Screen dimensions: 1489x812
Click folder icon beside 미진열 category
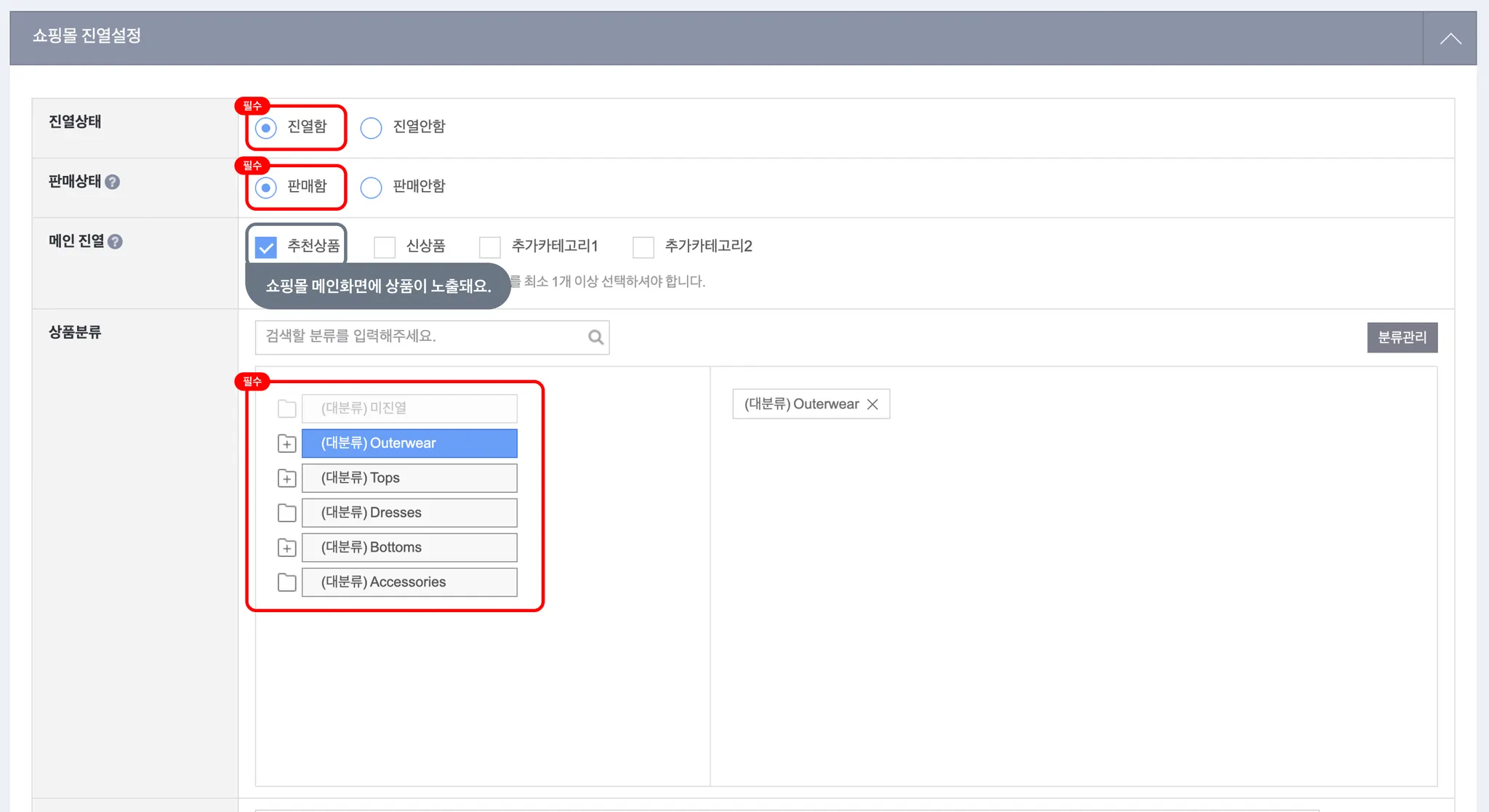[x=287, y=409]
